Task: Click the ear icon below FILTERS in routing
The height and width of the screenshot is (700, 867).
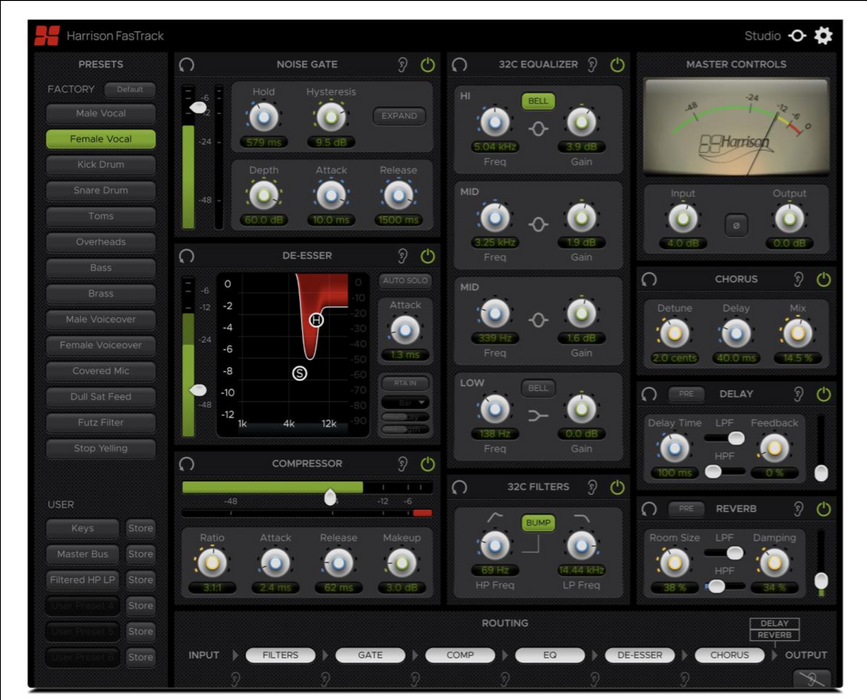Action: [236, 678]
